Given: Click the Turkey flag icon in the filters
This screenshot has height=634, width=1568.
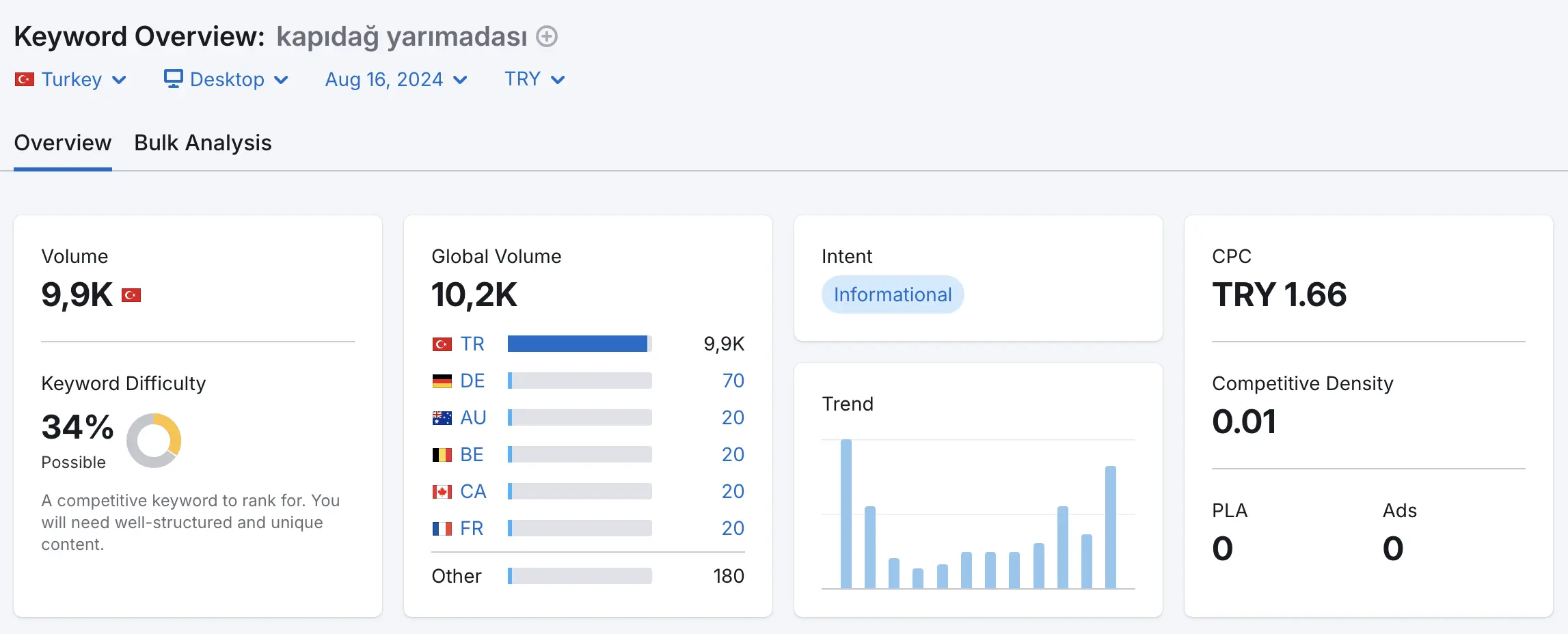Looking at the screenshot, I should pyautogui.click(x=25, y=80).
